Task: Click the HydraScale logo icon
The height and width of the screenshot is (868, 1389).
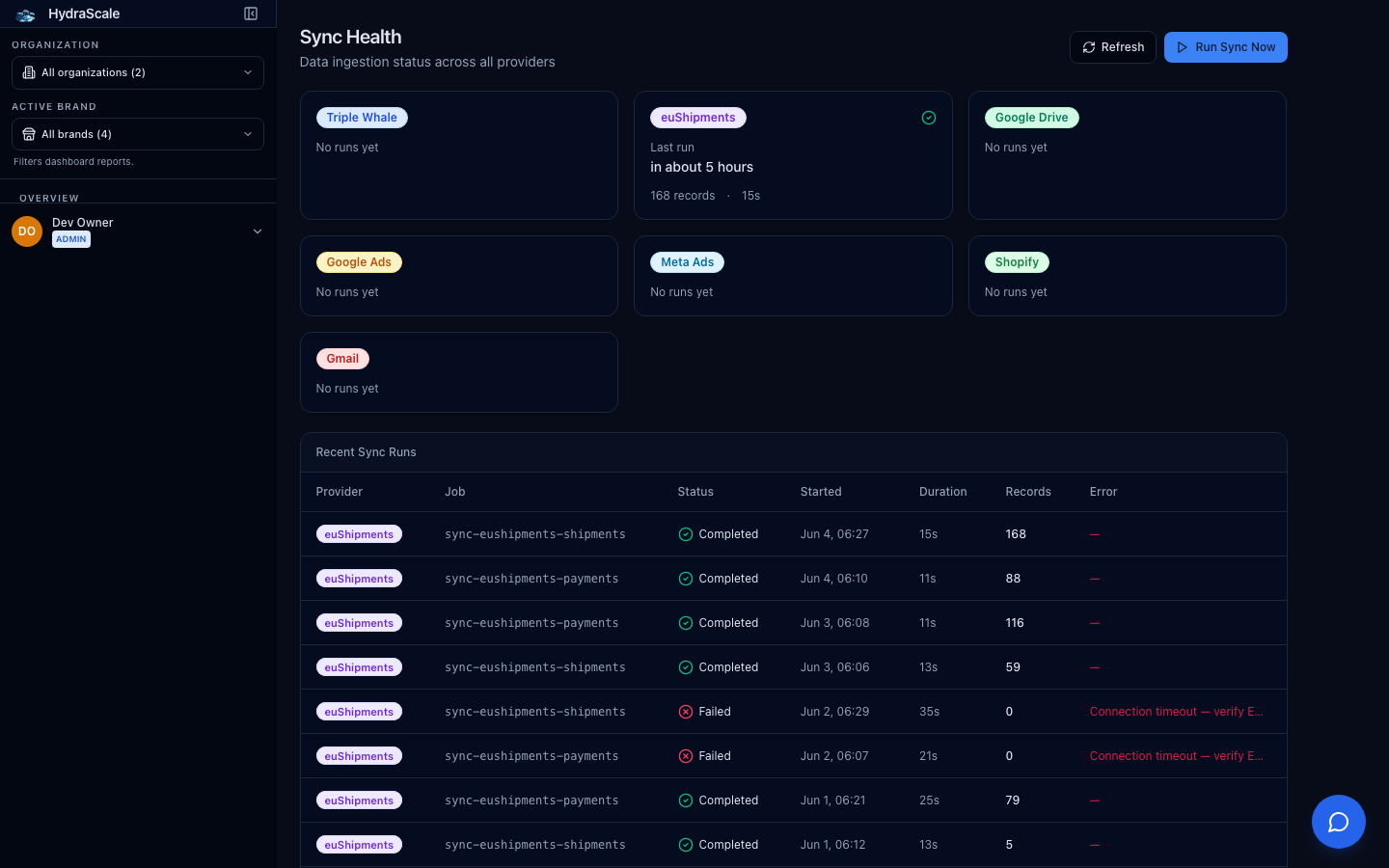Action: tap(26, 14)
